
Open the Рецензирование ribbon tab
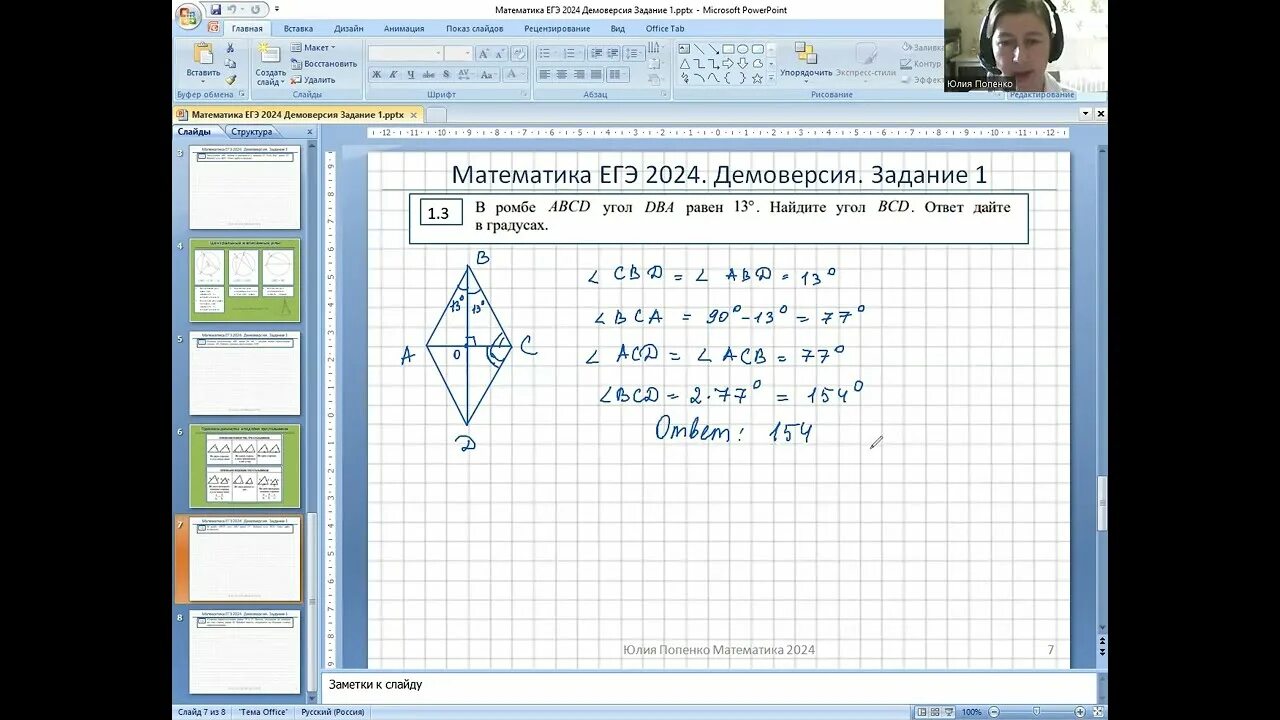click(x=557, y=29)
